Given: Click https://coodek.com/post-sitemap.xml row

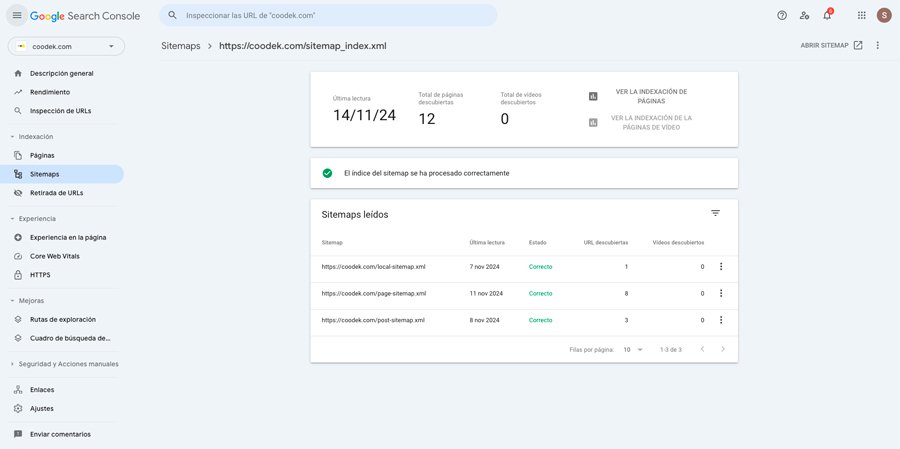Looking at the screenshot, I should 524,320.
